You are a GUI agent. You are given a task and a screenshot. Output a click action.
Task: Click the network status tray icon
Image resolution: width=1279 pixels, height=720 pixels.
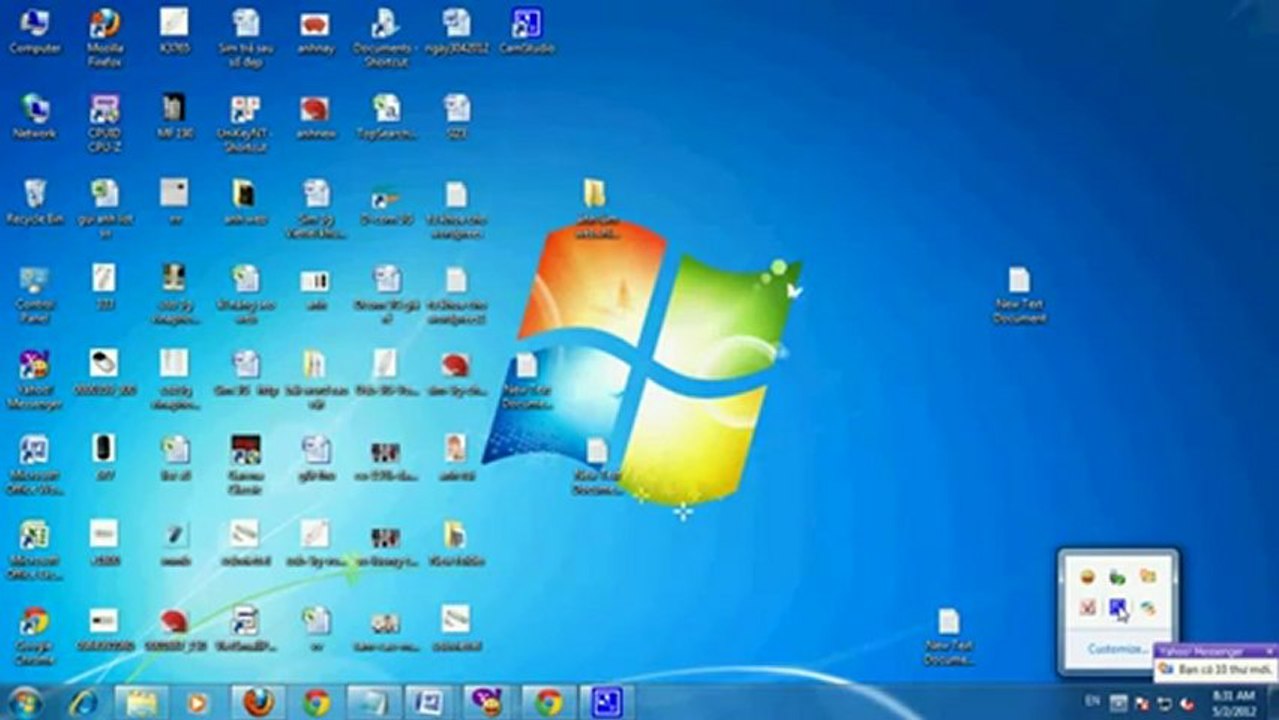pos(1165,704)
